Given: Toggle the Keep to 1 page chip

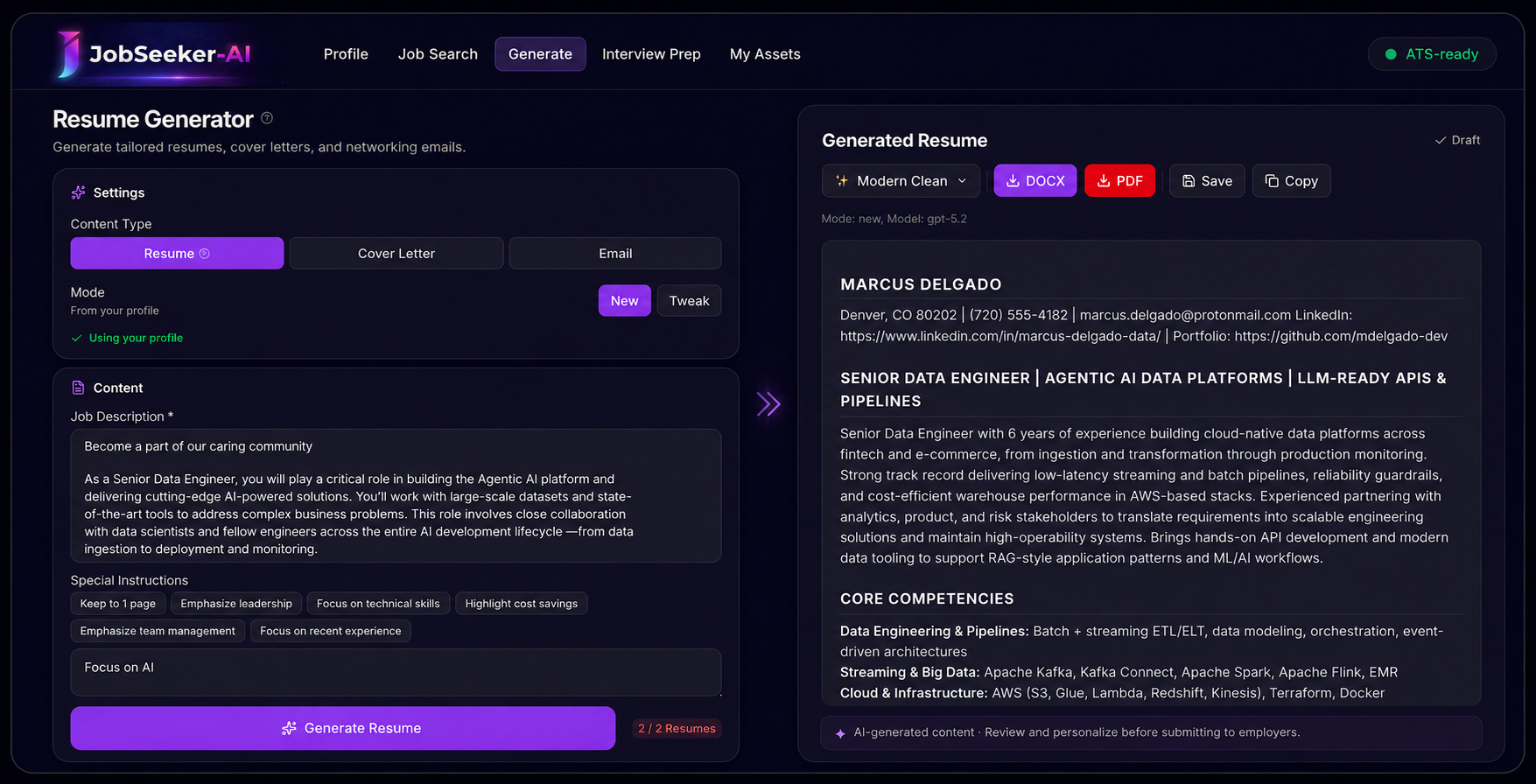Looking at the screenshot, I should (x=118, y=604).
